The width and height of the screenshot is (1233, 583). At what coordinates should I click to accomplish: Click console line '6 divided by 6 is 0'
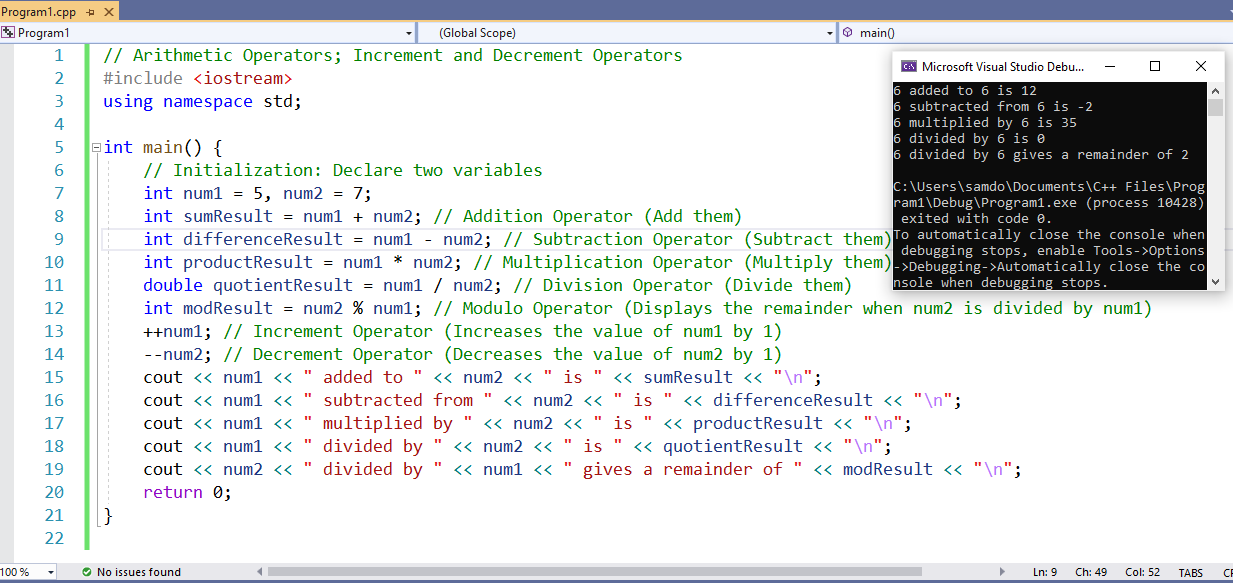(969, 139)
